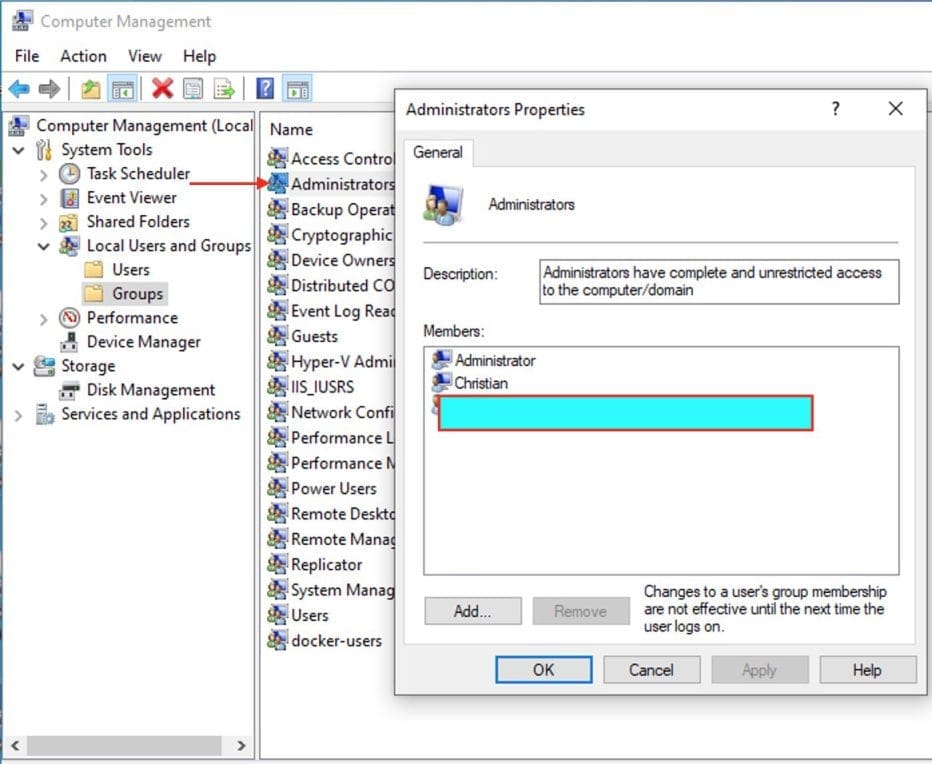Open the Action menu
The image size is (932, 764).
[x=83, y=56]
